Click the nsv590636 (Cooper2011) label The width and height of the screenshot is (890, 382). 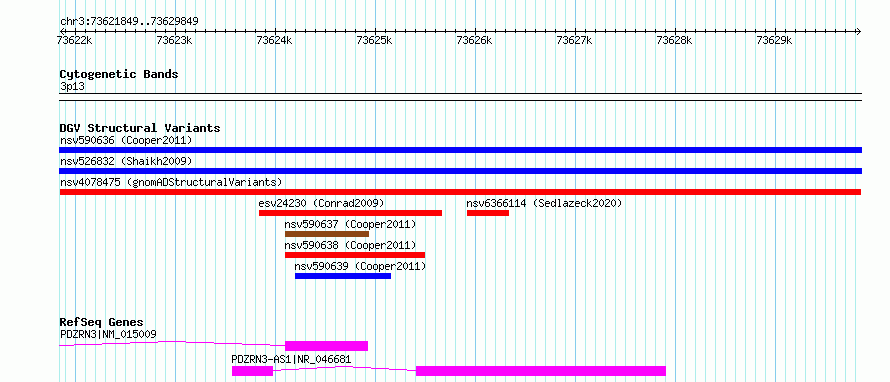[x=126, y=140]
